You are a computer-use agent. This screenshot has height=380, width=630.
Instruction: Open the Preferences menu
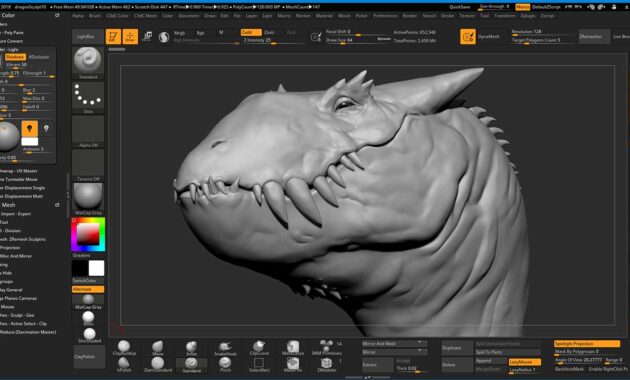[385, 16]
